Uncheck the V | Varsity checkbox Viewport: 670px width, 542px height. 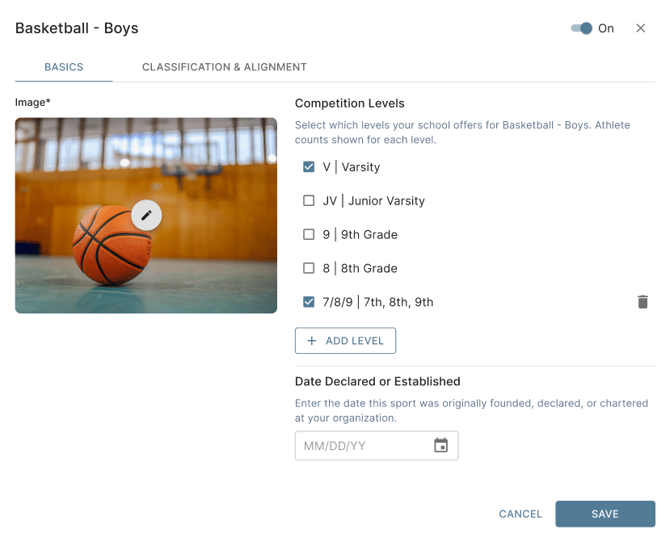[309, 167]
